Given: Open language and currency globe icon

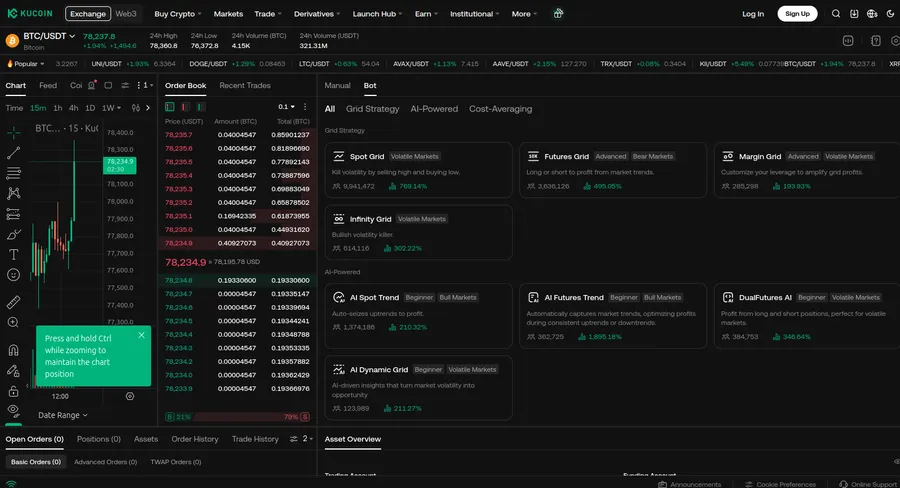Looking at the screenshot, I should click(x=872, y=14).
